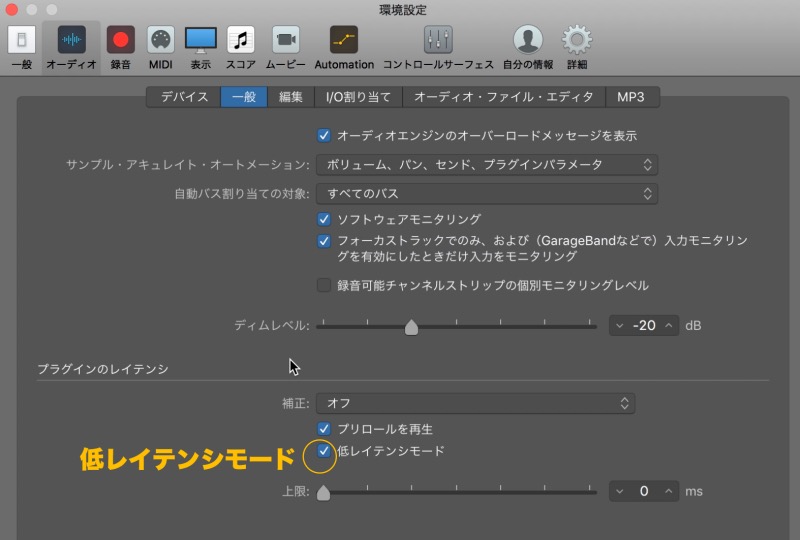
Task: Toggle オーディオエンジンのオーバーロードメッセージを表示 checkbox
Action: [324, 136]
